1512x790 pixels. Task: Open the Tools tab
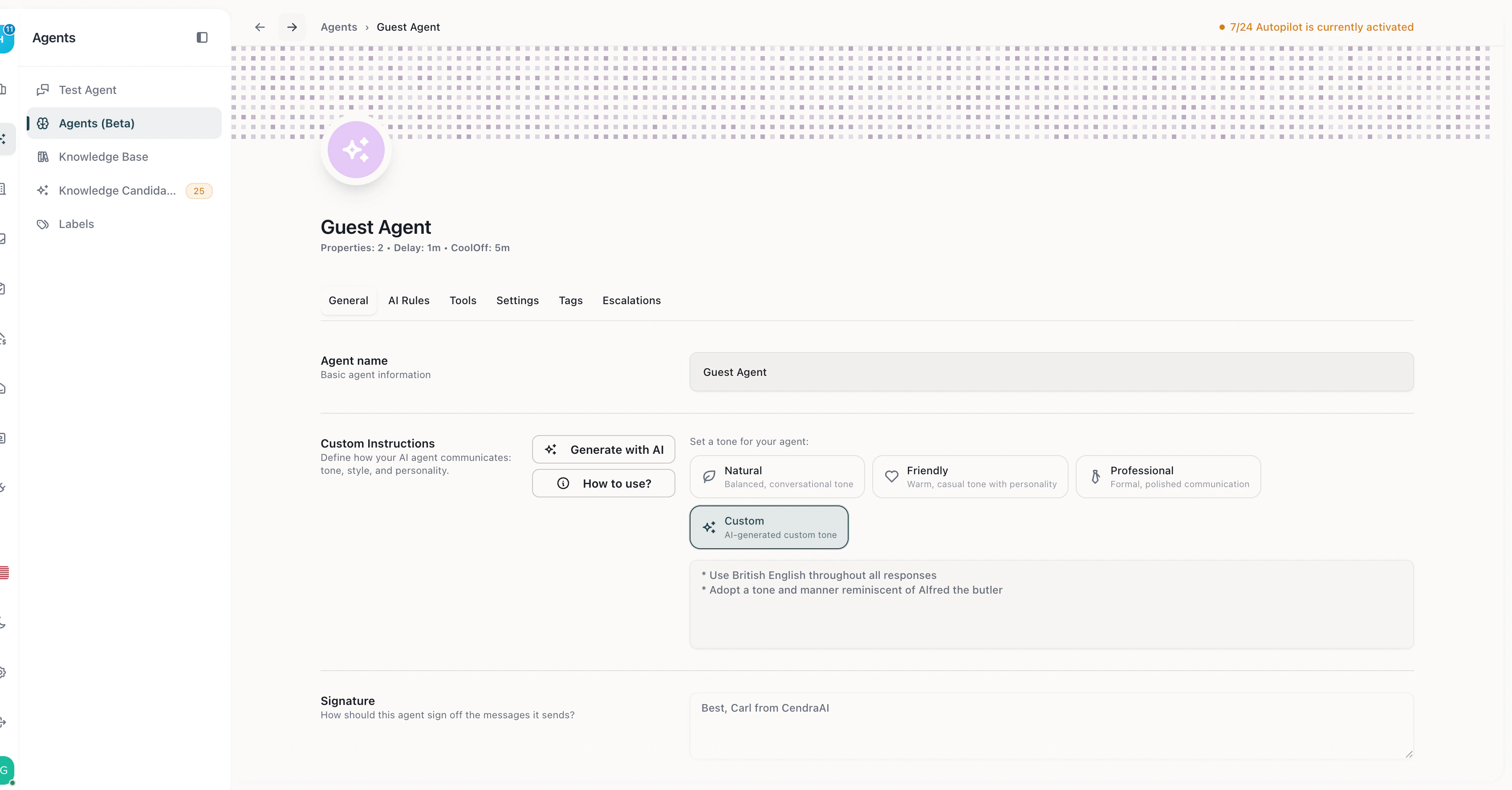click(x=463, y=301)
